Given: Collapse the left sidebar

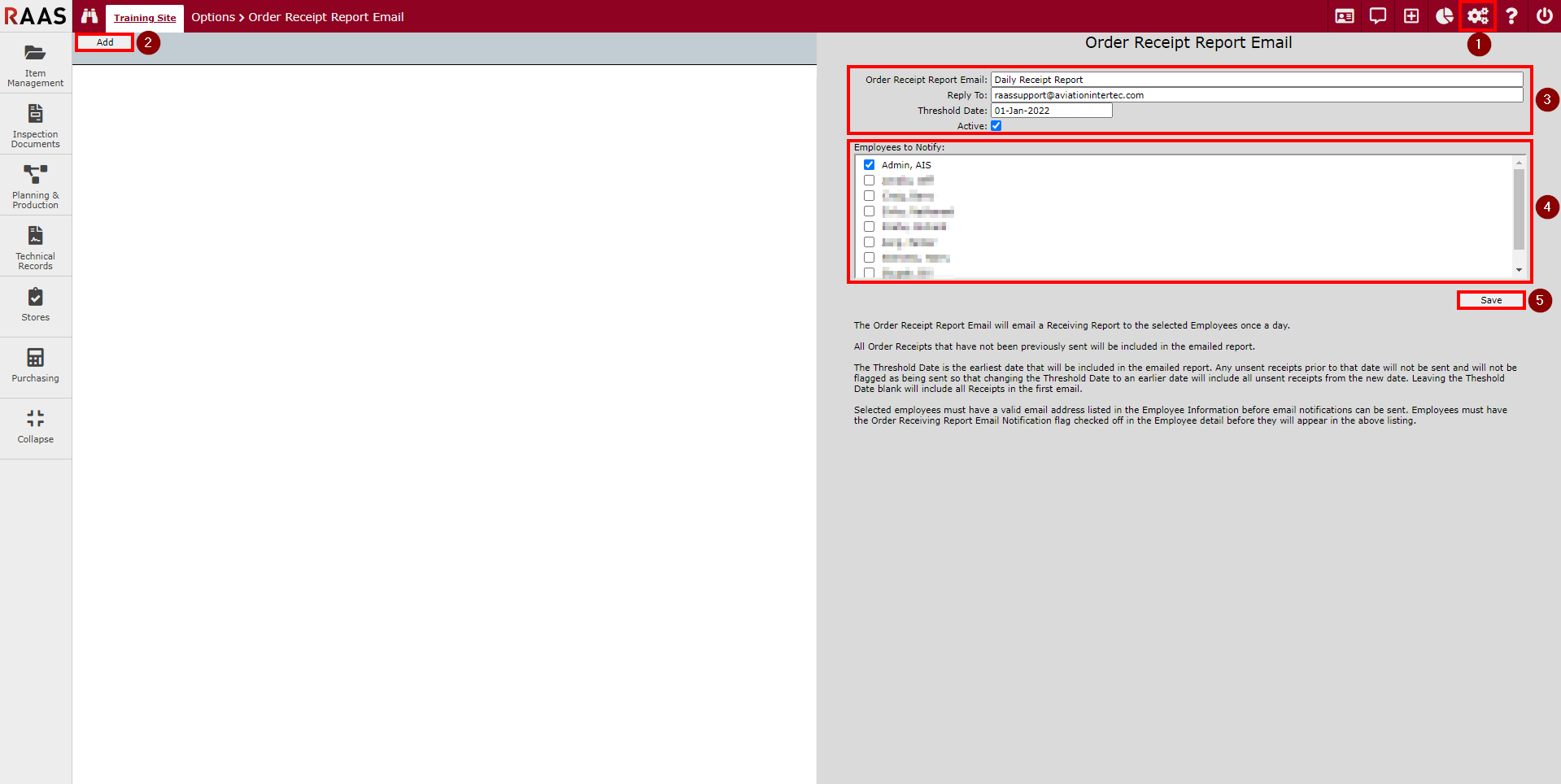Looking at the screenshot, I should coord(35,427).
